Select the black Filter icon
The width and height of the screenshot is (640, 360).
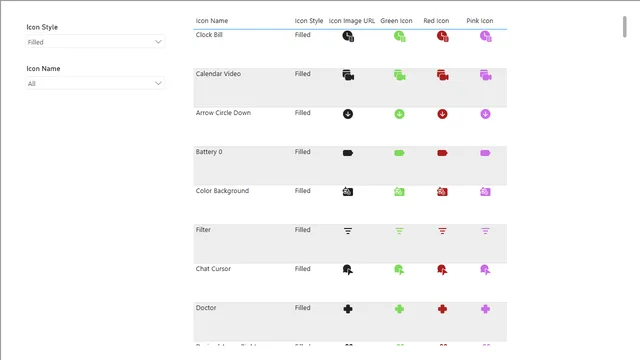point(348,231)
